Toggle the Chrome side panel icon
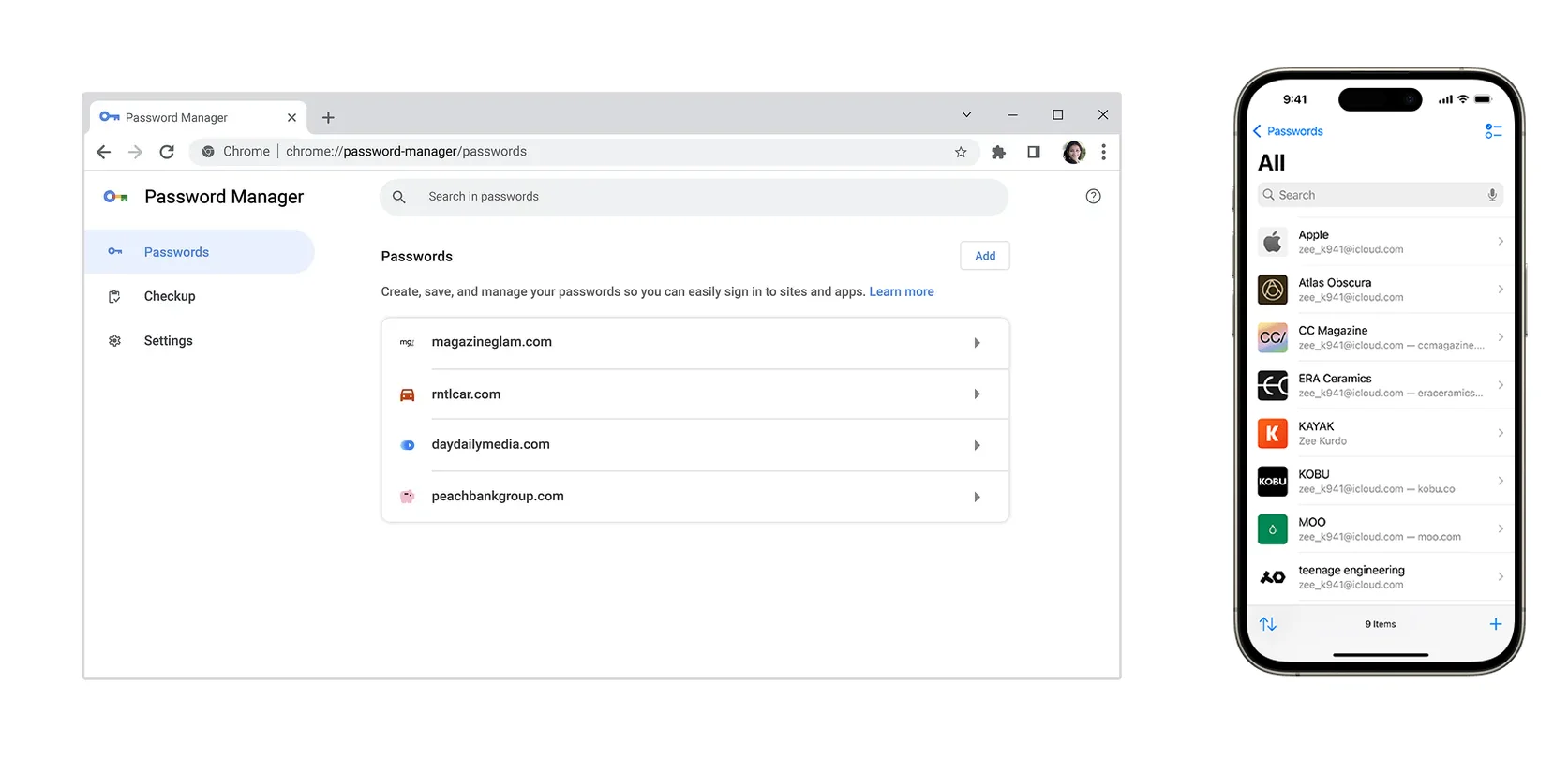The width and height of the screenshot is (1568, 774). tap(1034, 152)
